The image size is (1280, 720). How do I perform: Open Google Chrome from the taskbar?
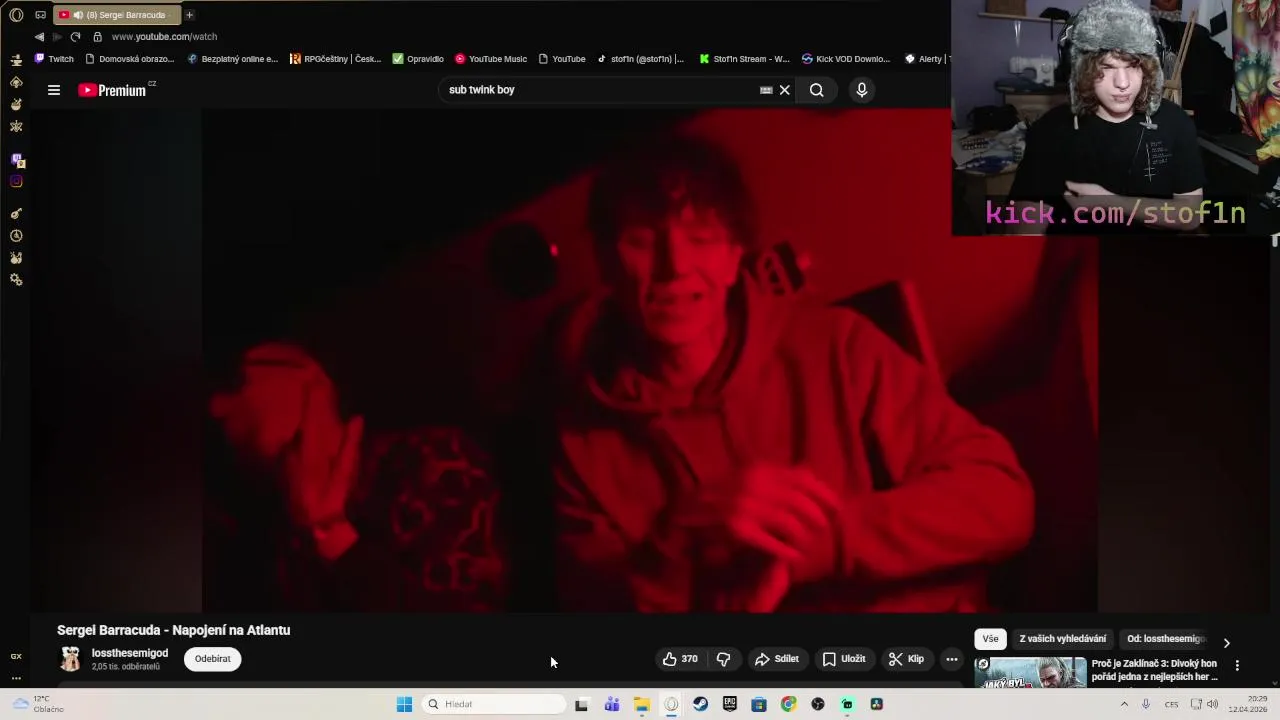789,704
